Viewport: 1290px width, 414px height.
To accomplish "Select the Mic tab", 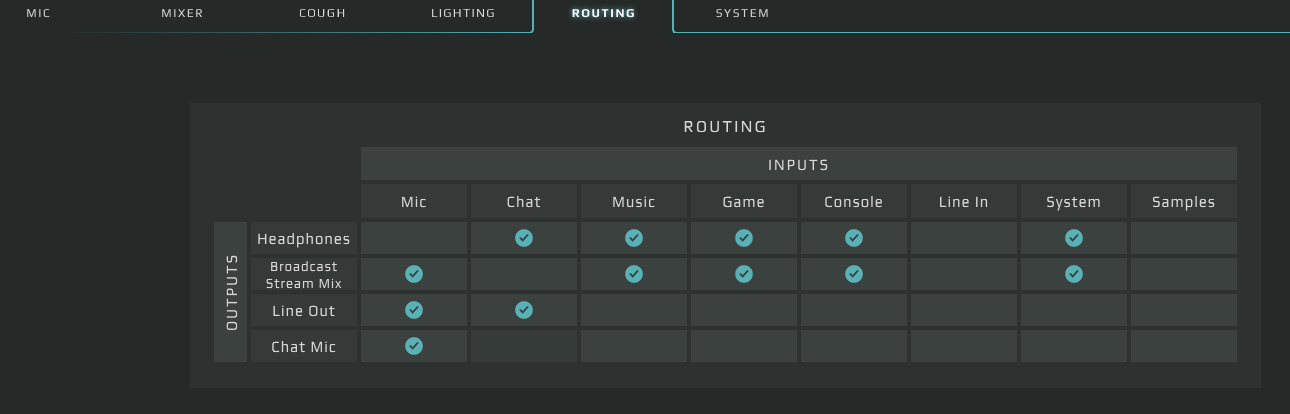I will point(38,14).
